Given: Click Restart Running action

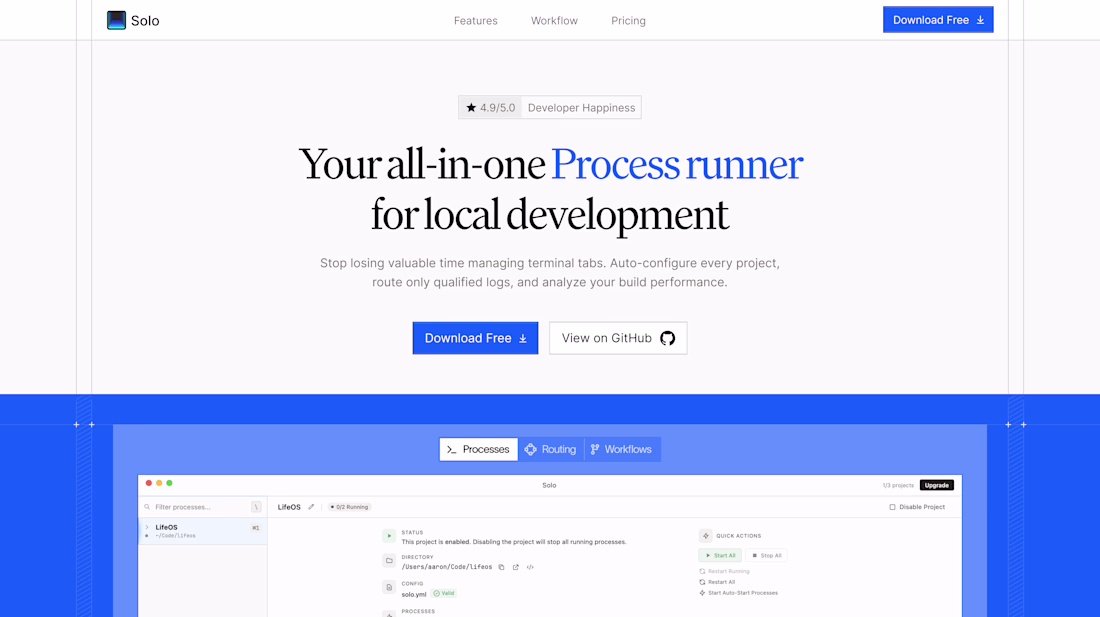Looking at the screenshot, I should [724, 571].
